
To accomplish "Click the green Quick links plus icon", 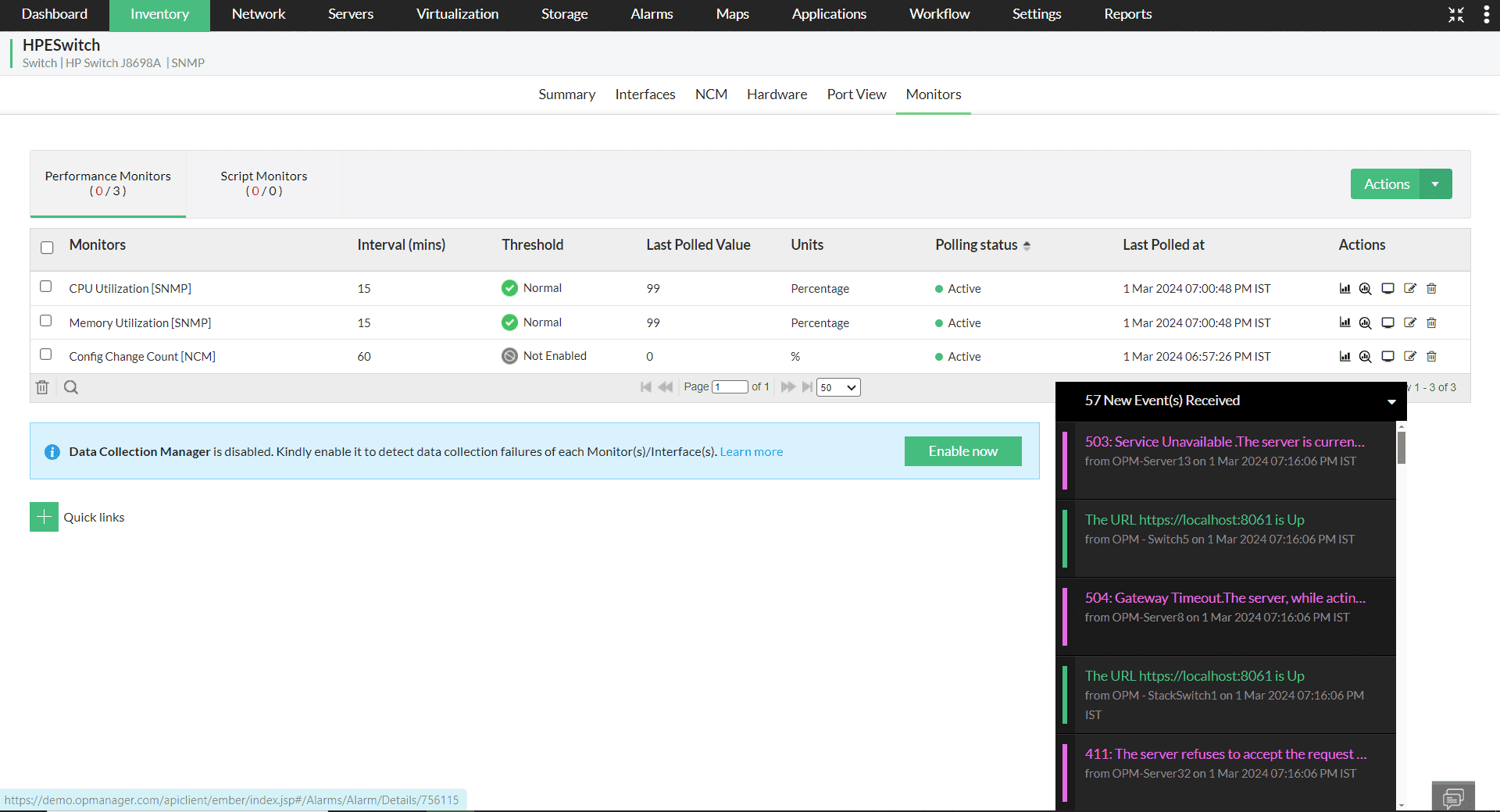I will click(44, 517).
